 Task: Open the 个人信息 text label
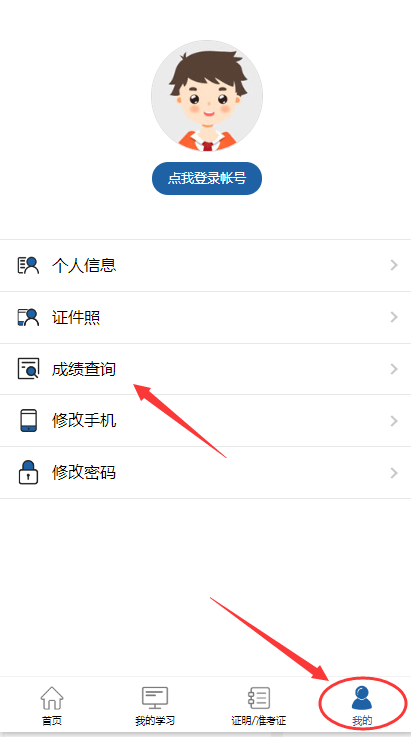[84, 266]
